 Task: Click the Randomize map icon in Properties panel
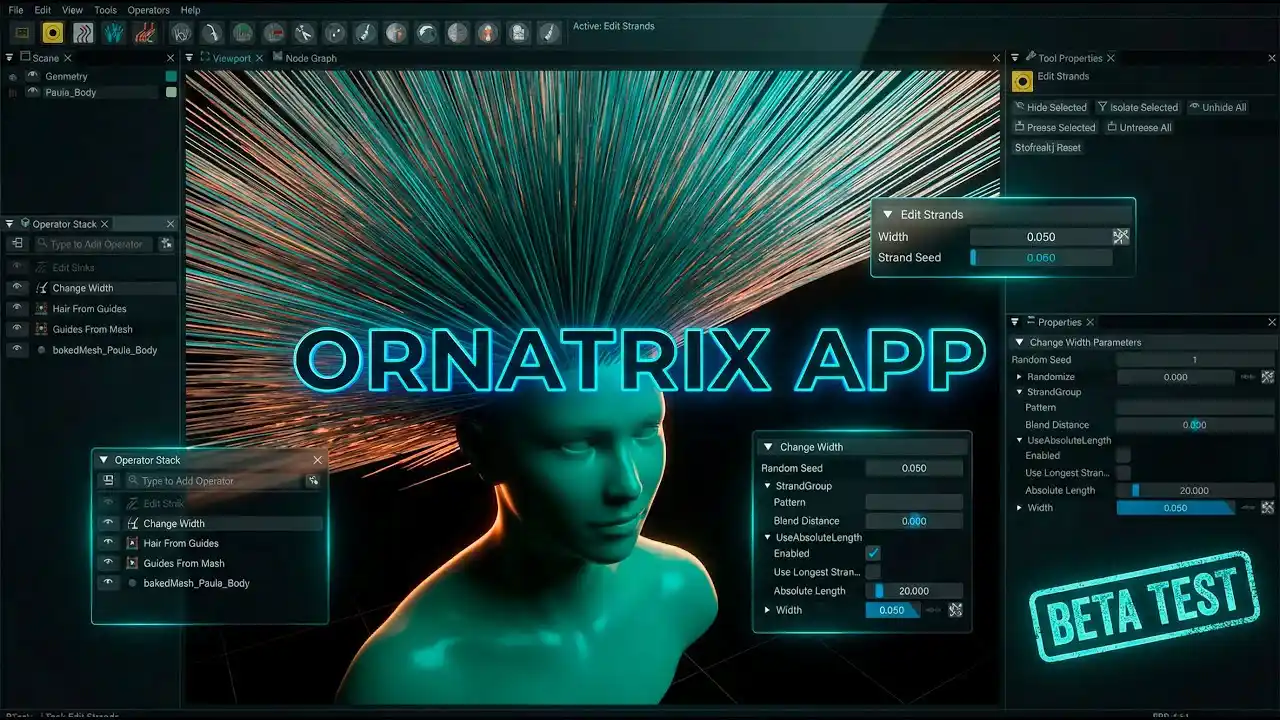tap(1267, 377)
